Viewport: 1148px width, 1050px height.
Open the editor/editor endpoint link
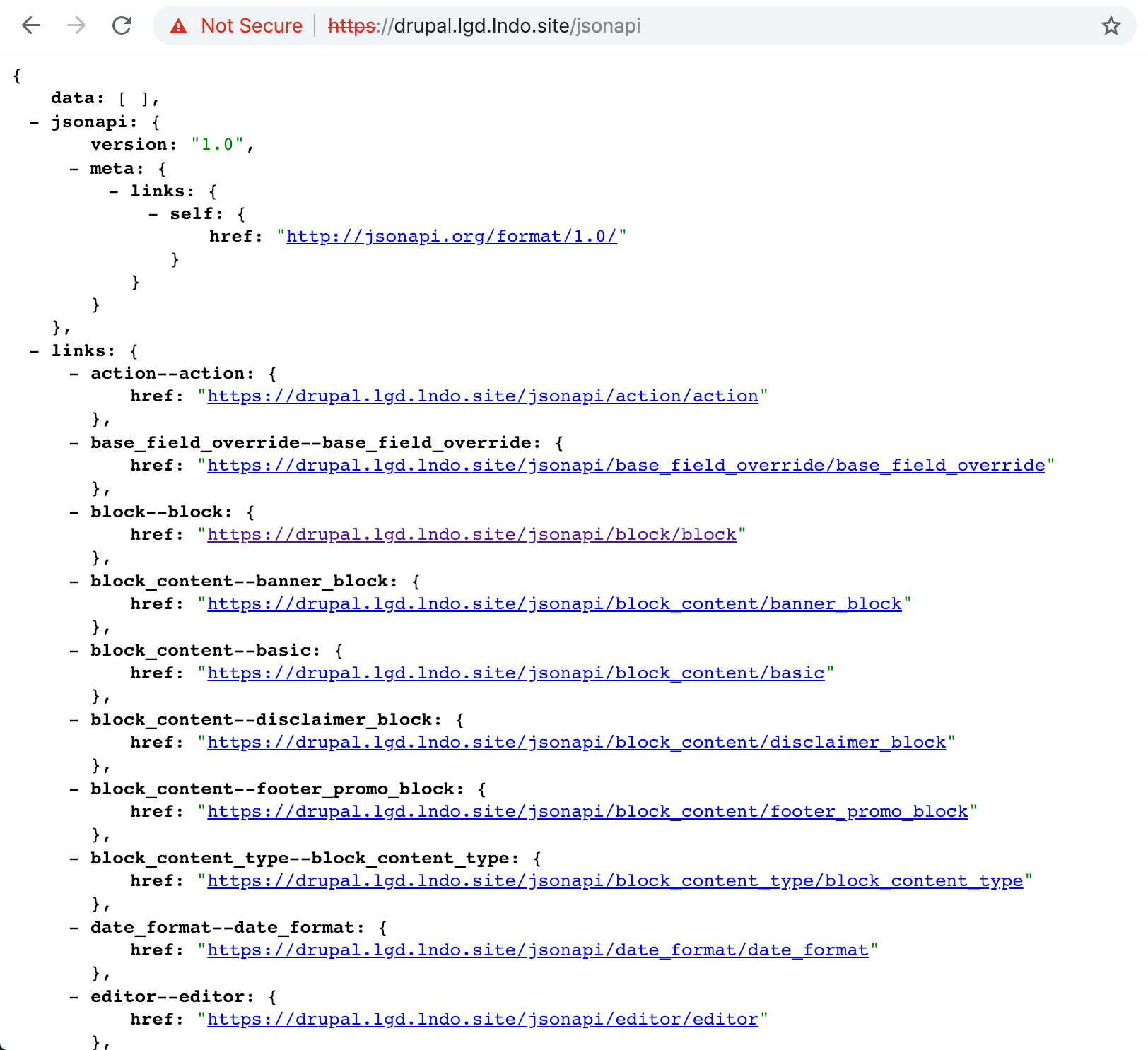pyautogui.click(x=481, y=1019)
